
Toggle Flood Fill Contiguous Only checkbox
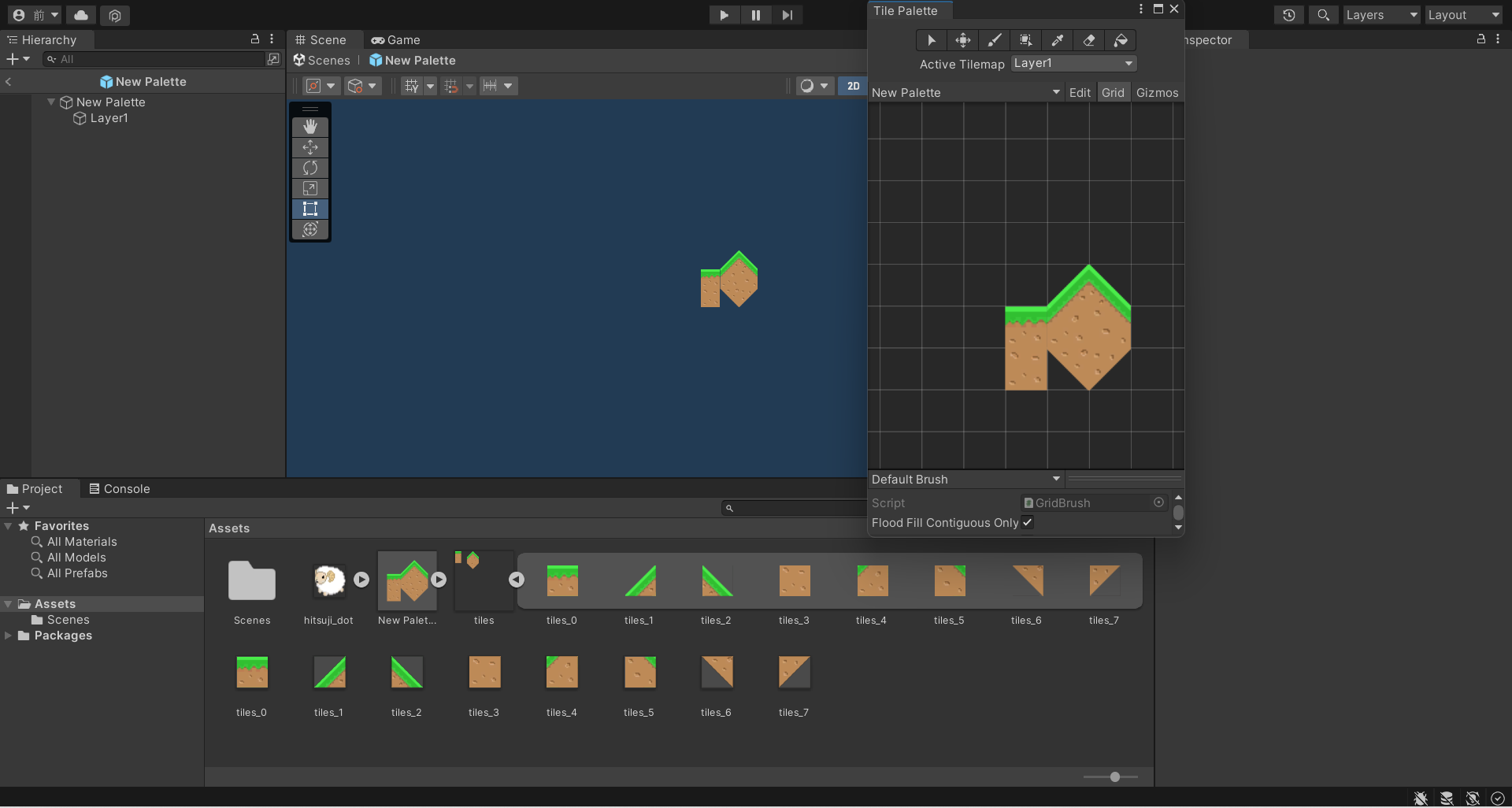[1028, 523]
